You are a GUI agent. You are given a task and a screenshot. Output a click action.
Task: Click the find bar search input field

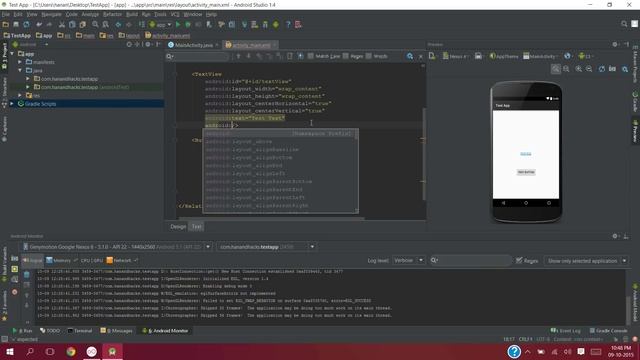pos(197,56)
